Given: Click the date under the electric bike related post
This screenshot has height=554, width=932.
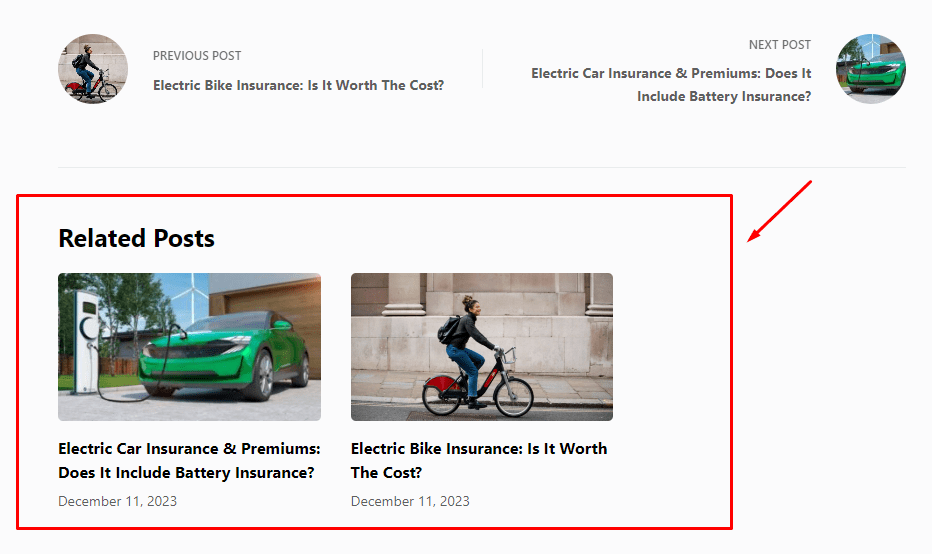Looking at the screenshot, I should (x=410, y=501).
